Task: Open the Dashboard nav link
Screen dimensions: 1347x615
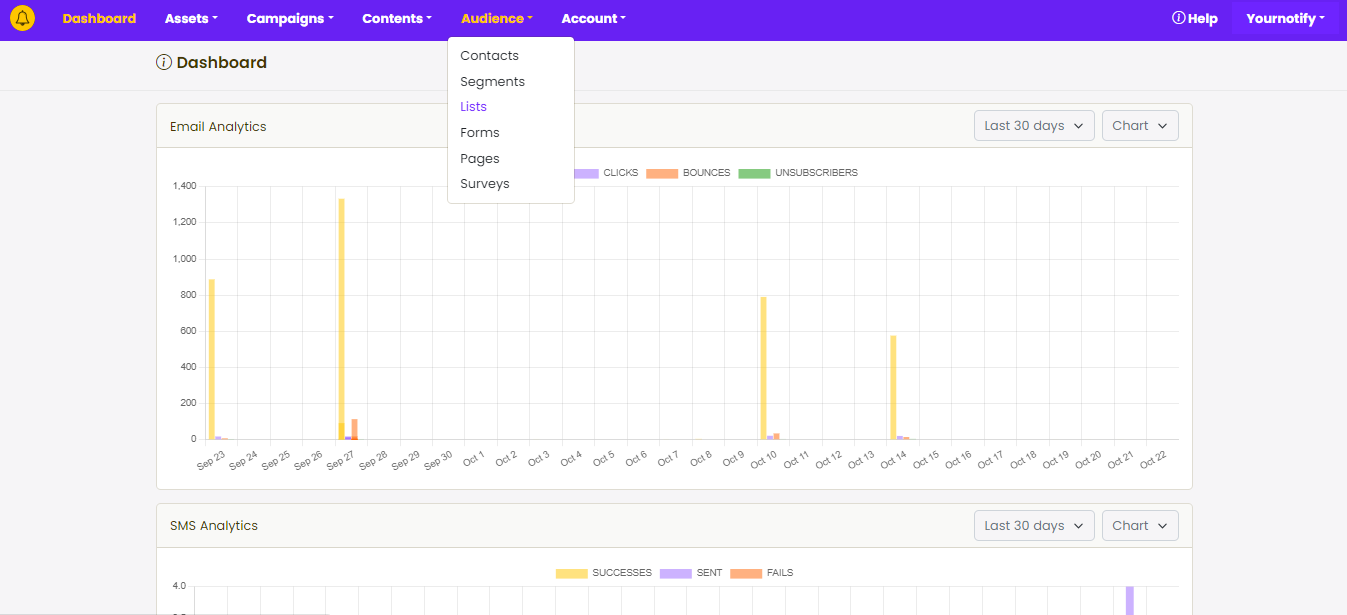Action: tap(99, 19)
